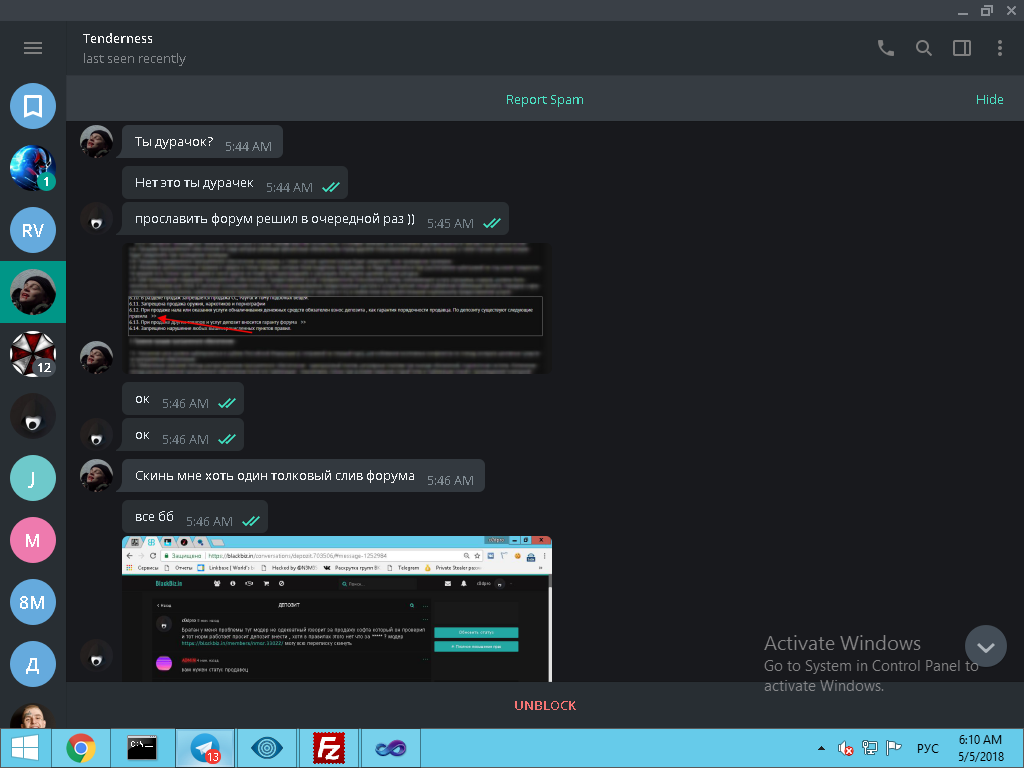Open the pink M contact chat

pos(33,540)
